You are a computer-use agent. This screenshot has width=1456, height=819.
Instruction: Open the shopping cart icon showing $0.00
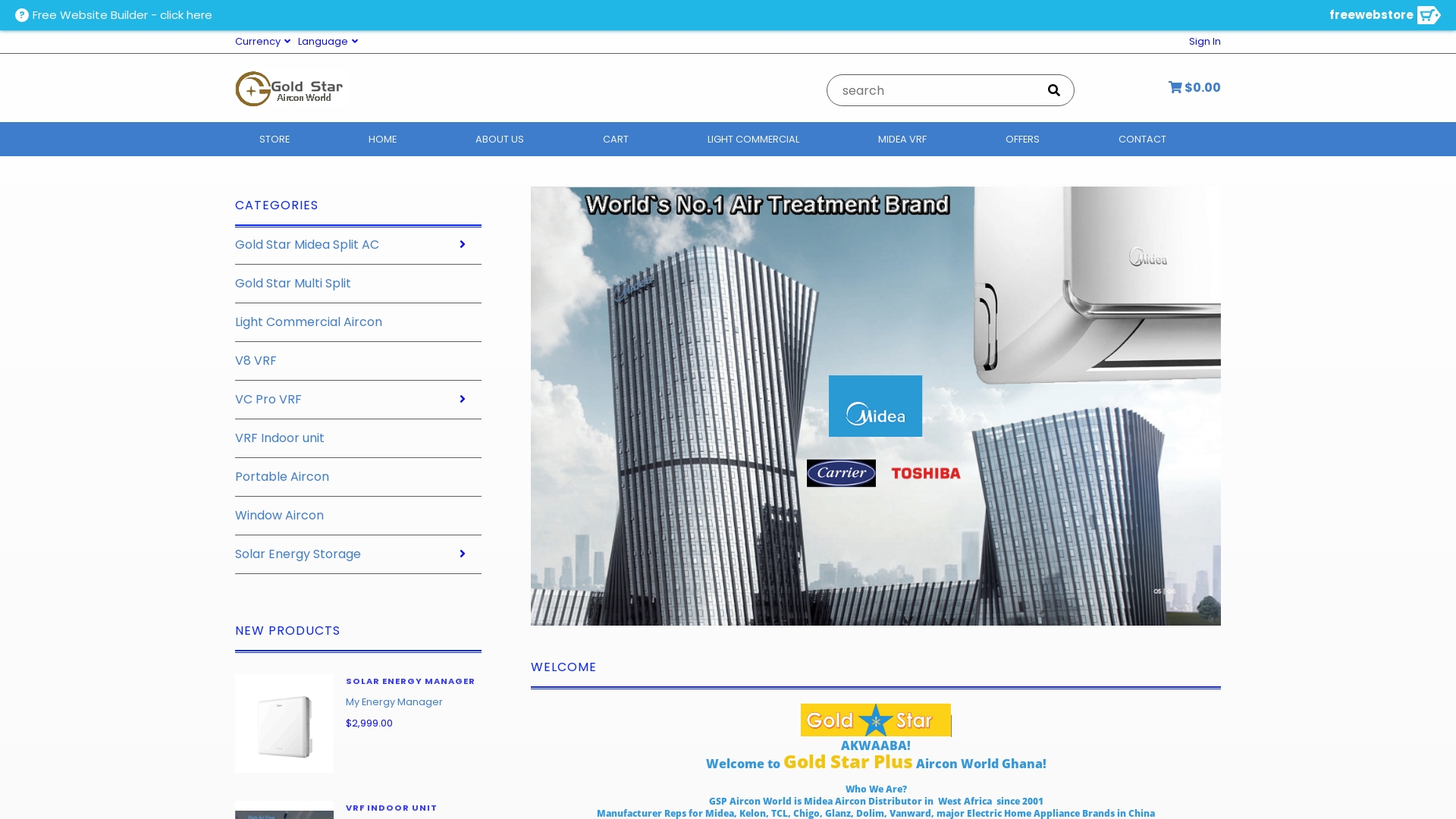(x=1175, y=87)
